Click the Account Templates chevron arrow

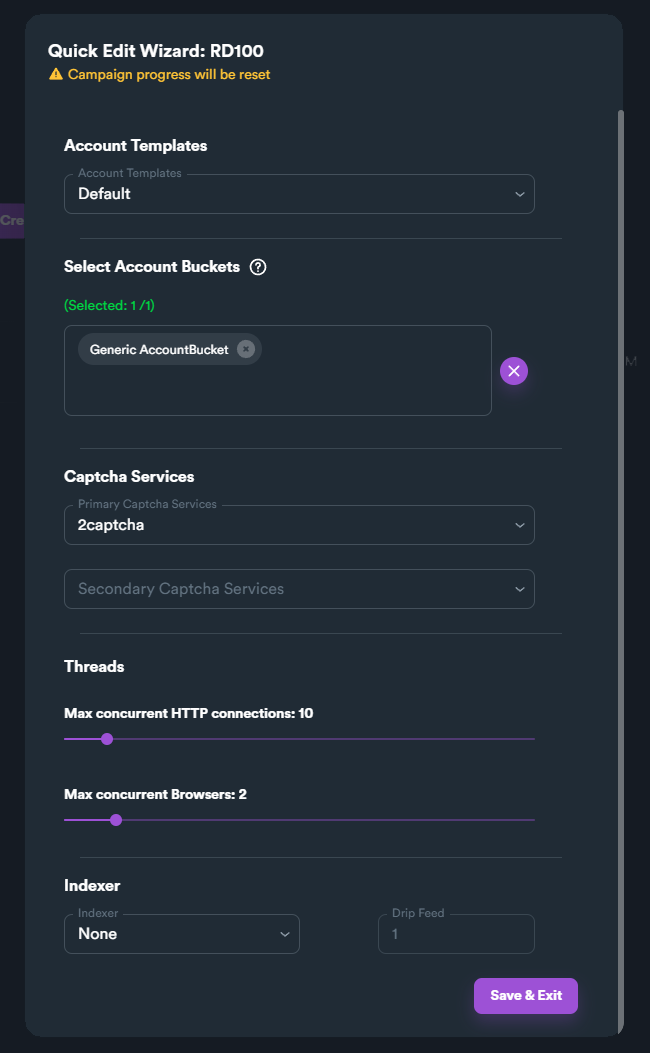click(520, 194)
